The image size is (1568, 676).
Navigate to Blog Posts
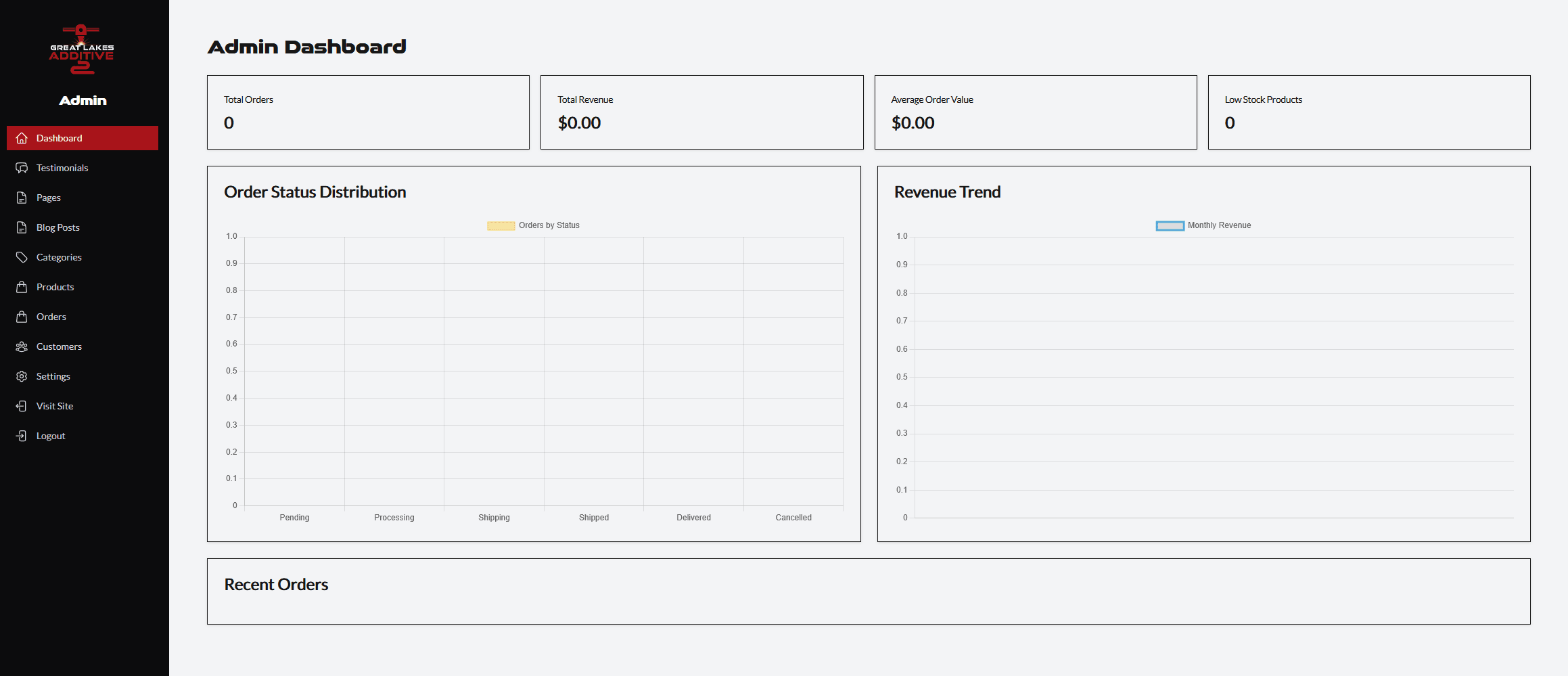[83, 227]
